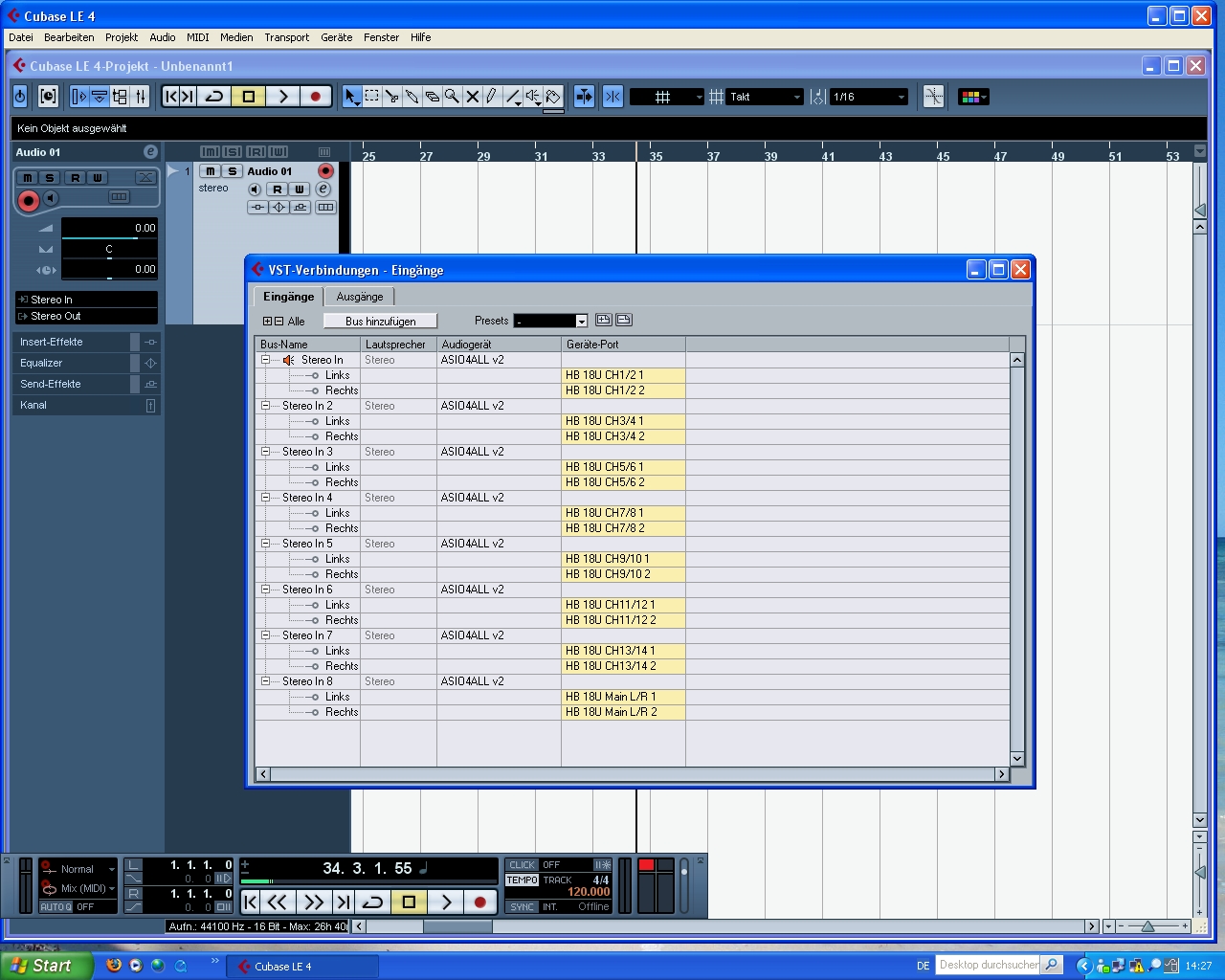This screenshot has height=980, width=1225.
Task: Toggle metronome CLICK in transport panel
Action: tap(523, 865)
